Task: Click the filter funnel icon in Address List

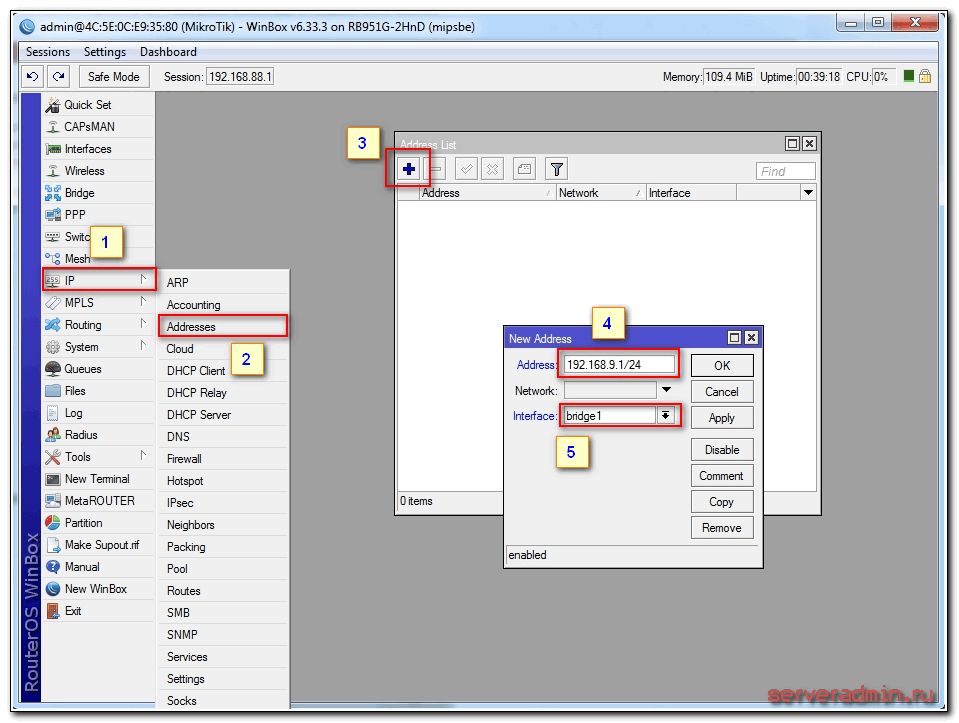Action: point(557,169)
